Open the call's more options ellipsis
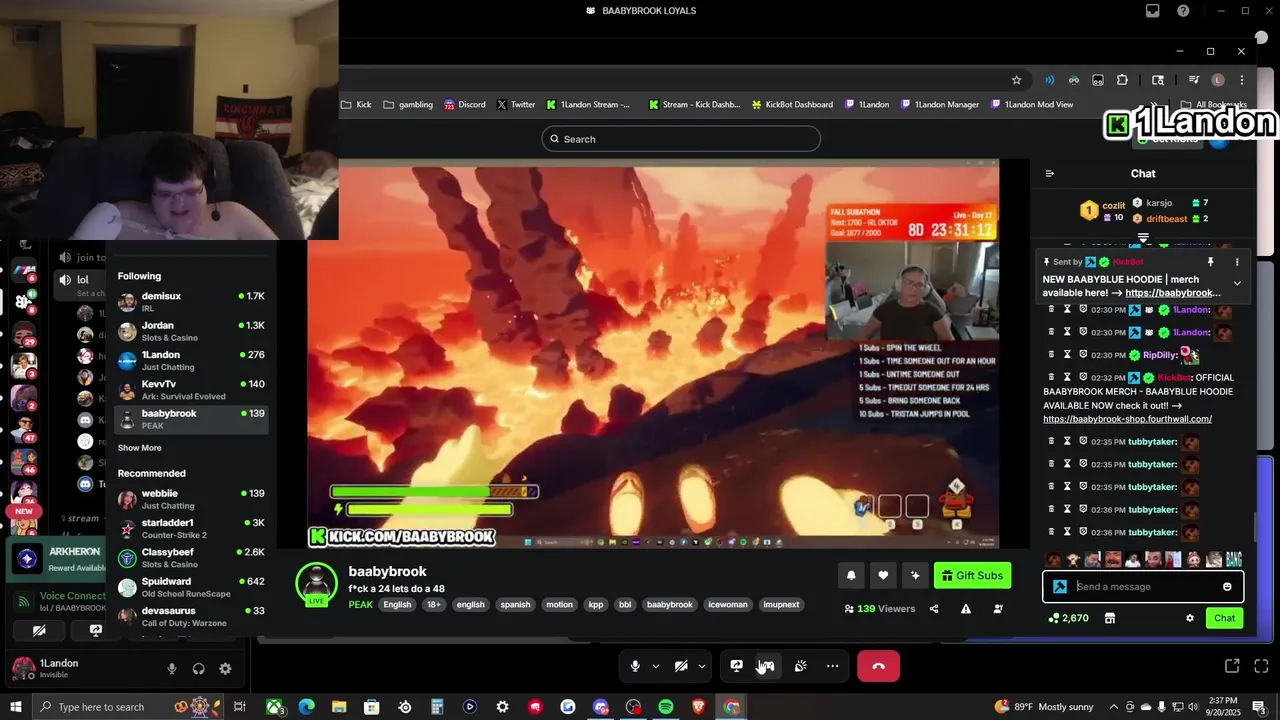 point(832,666)
